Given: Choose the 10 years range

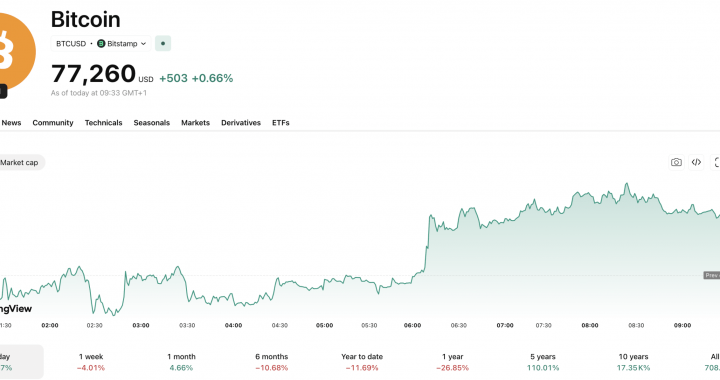Looking at the screenshot, I should click(633, 362).
